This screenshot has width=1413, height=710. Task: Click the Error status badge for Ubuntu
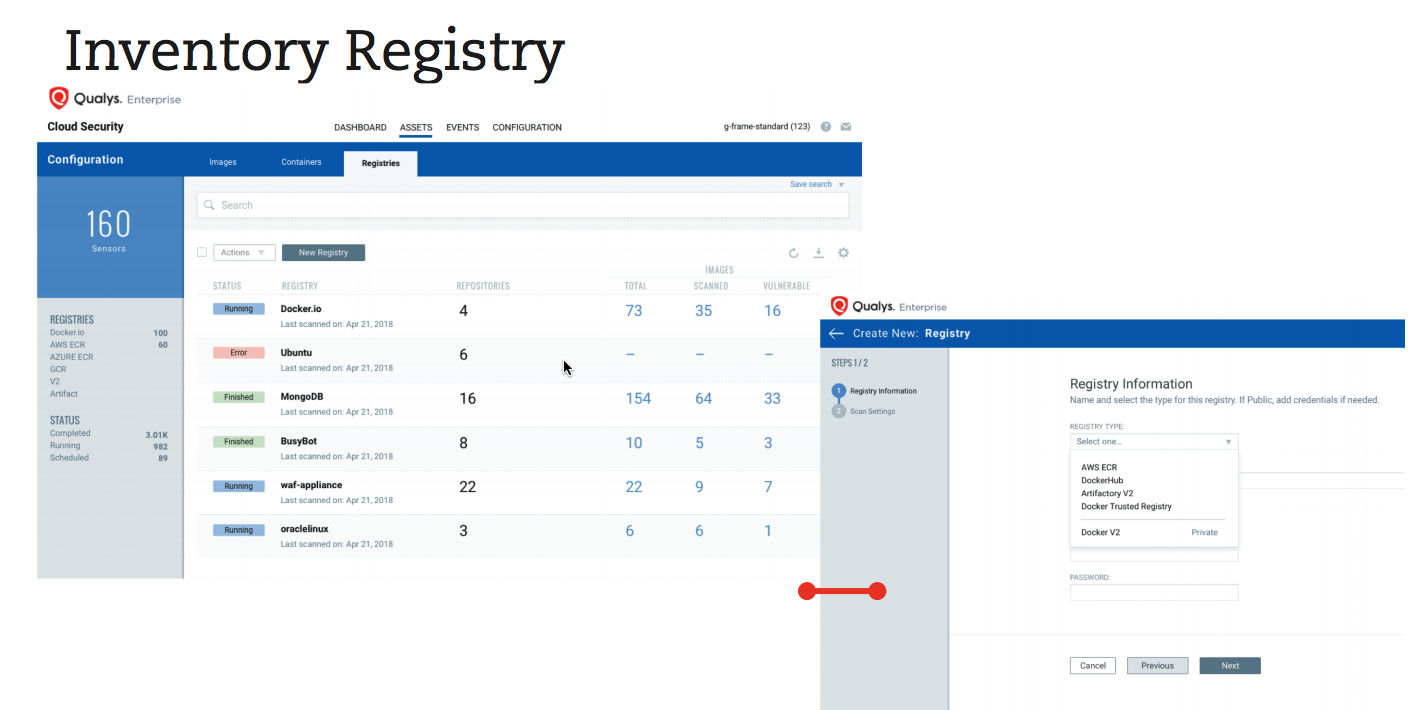[x=239, y=353]
